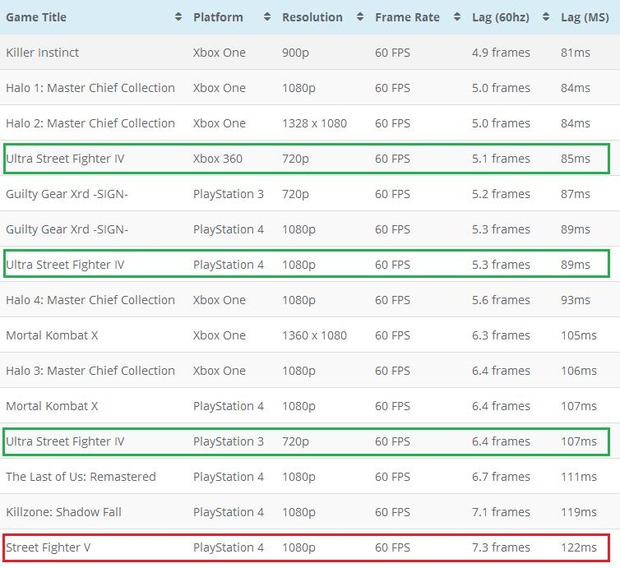Select Ultra Street Fighter IV 107ms row title
Image resolution: width=620 pixels, height=568 pixels.
point(65,441)
